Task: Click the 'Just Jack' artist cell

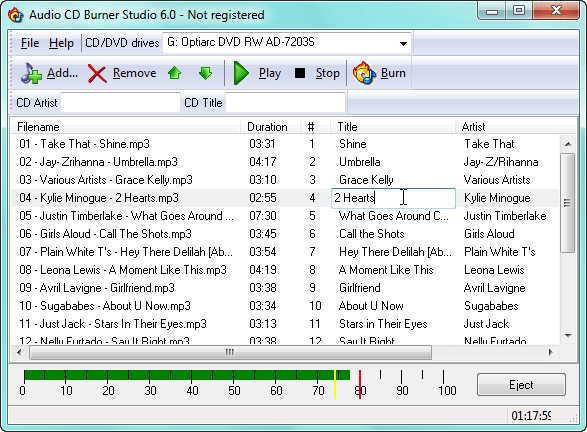Action: point(486,324)
